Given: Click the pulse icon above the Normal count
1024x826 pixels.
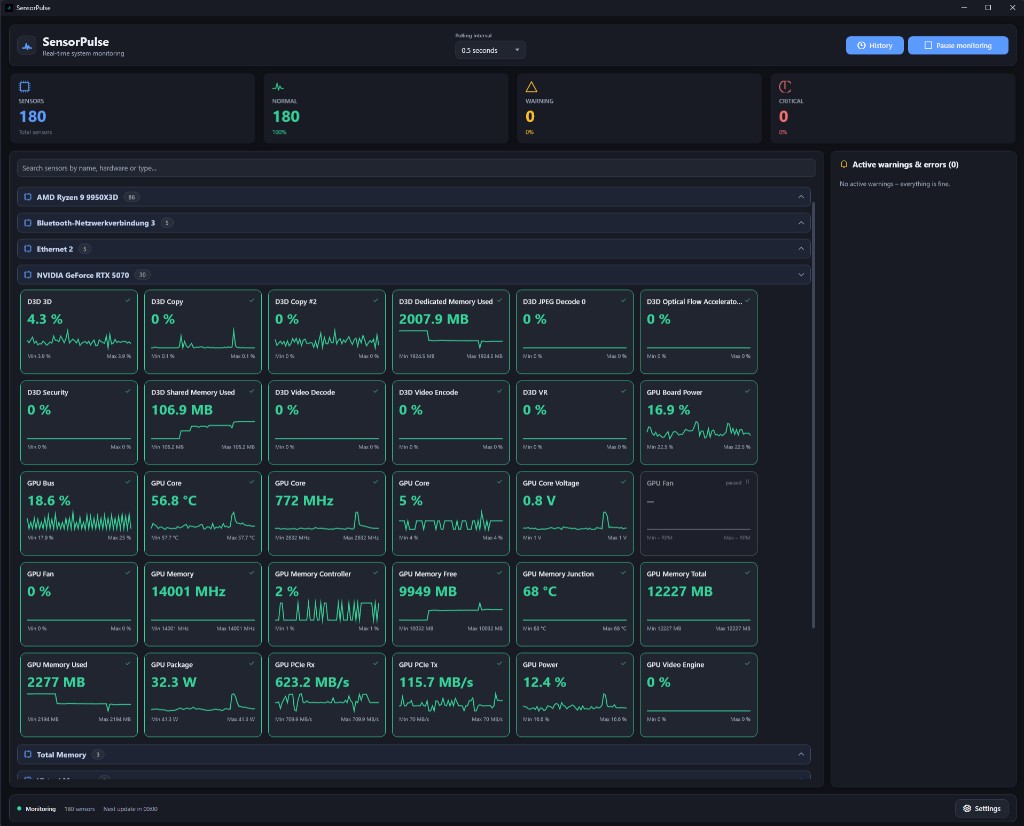Looking at the screenshot, I should (278, 87).
